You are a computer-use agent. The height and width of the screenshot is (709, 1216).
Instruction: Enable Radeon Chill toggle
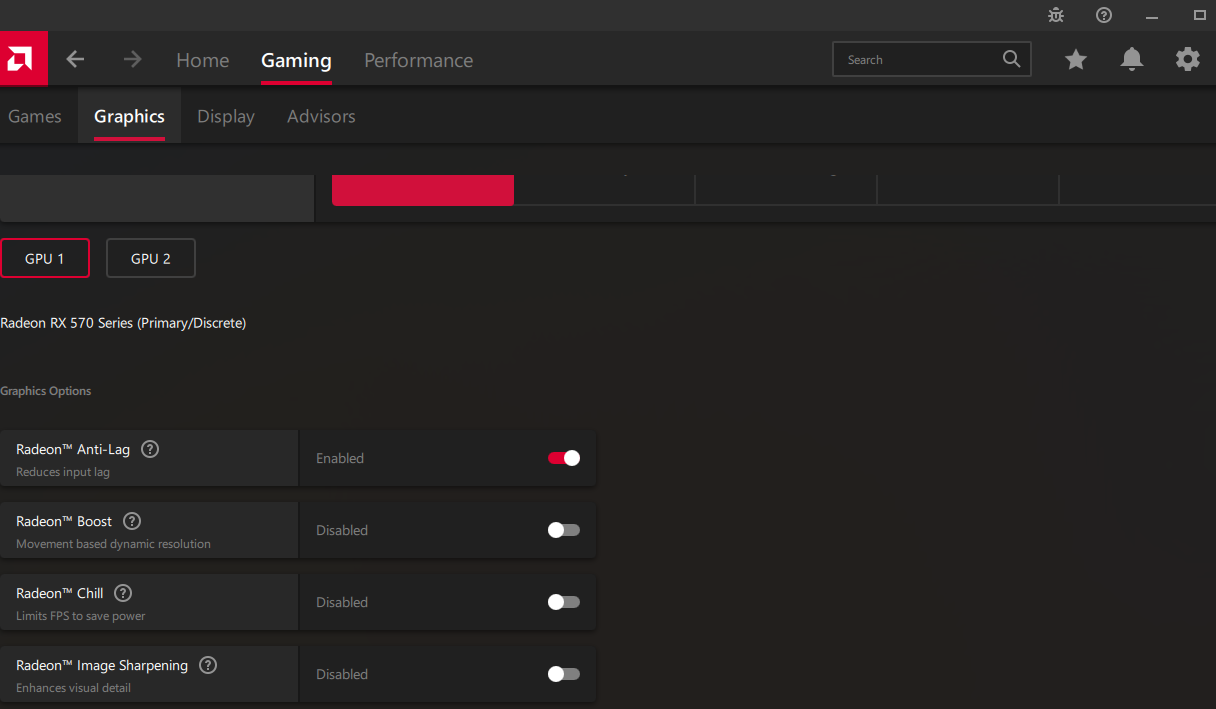click(564, 602)
